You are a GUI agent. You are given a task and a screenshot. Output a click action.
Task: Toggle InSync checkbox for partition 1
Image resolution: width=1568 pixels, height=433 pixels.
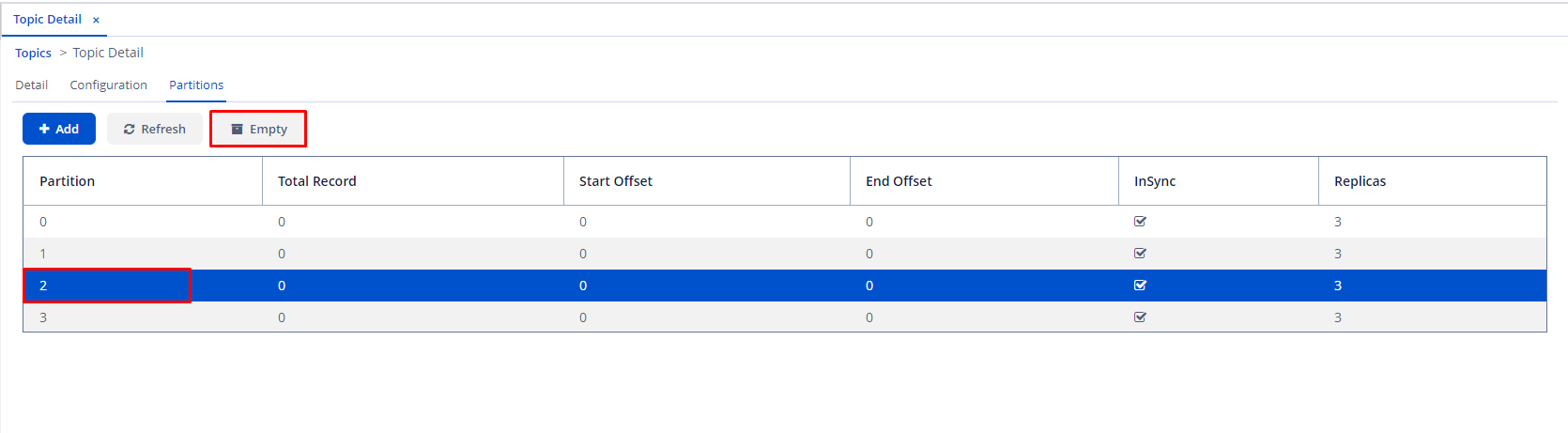click(1140, 254)
